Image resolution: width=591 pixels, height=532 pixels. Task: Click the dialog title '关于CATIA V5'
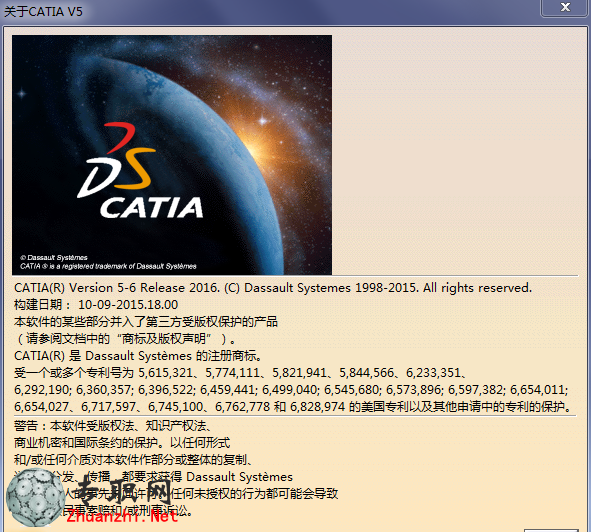pyautogui.click(x=43, y=12)
